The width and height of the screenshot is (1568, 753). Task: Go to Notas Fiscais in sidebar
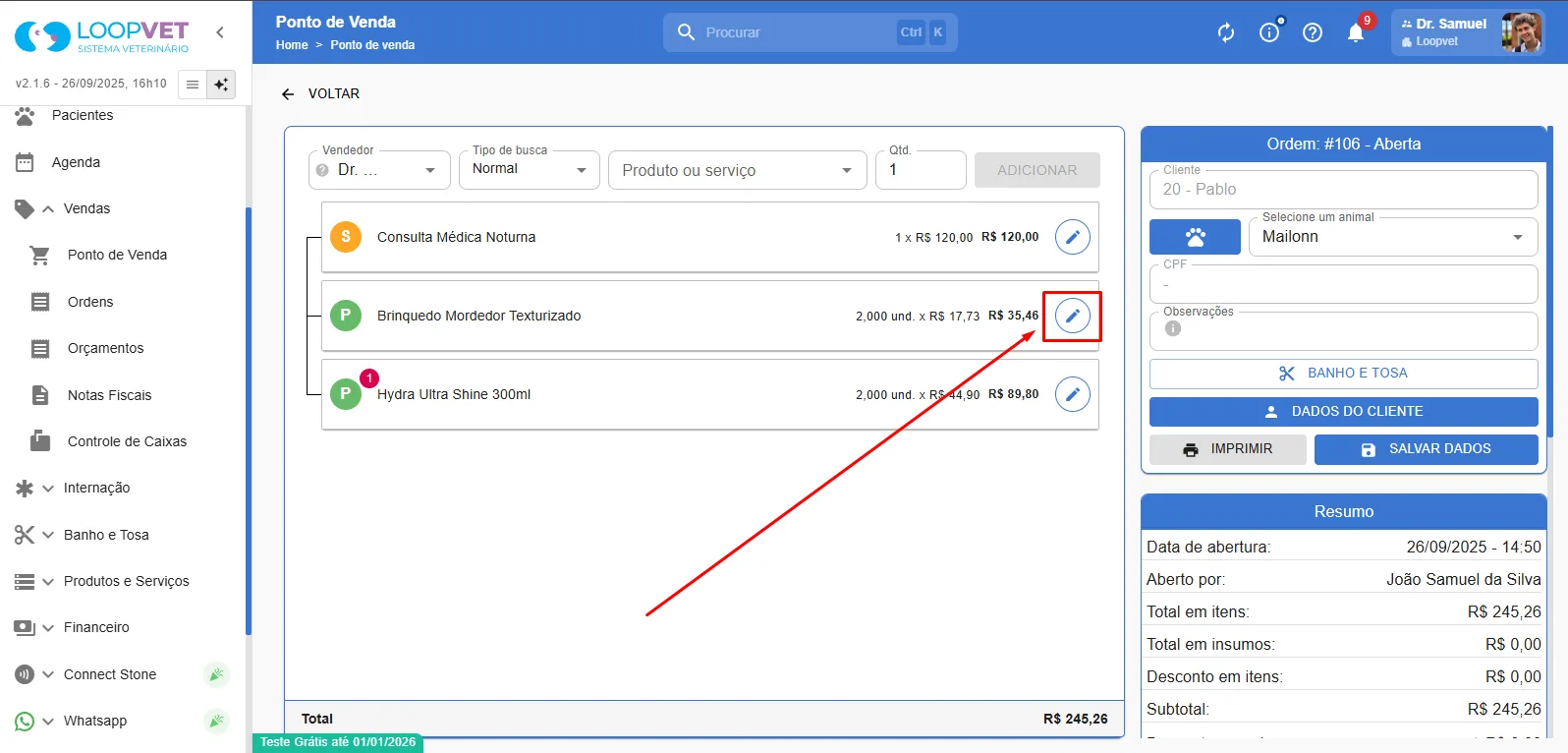109,395
